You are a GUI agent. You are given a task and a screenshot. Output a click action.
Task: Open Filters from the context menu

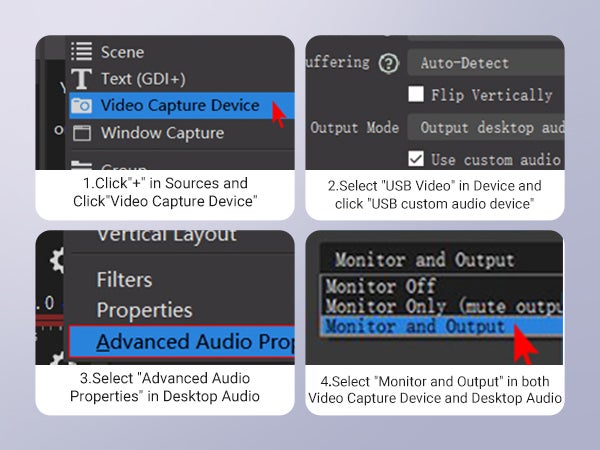[x=124, y=279]
